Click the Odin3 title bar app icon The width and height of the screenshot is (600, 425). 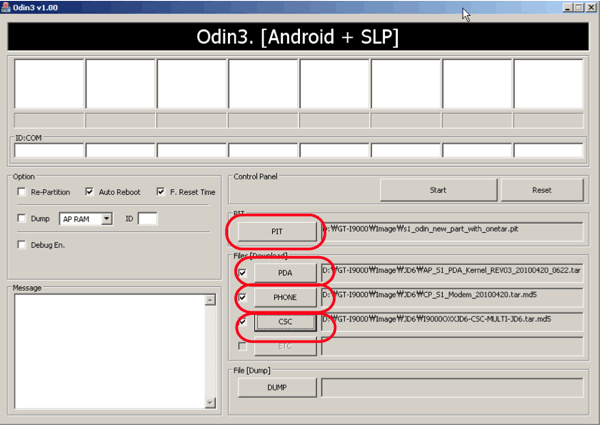(6, 7)
